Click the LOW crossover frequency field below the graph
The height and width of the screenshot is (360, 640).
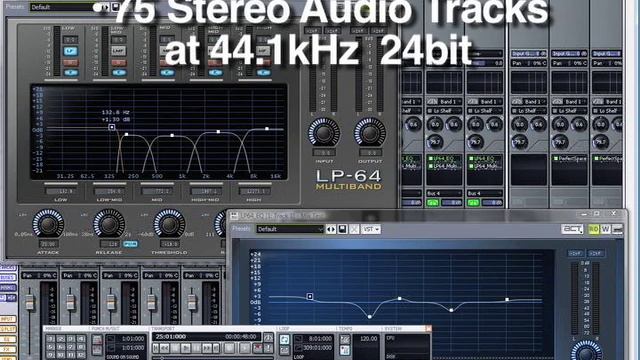[60, 191]
